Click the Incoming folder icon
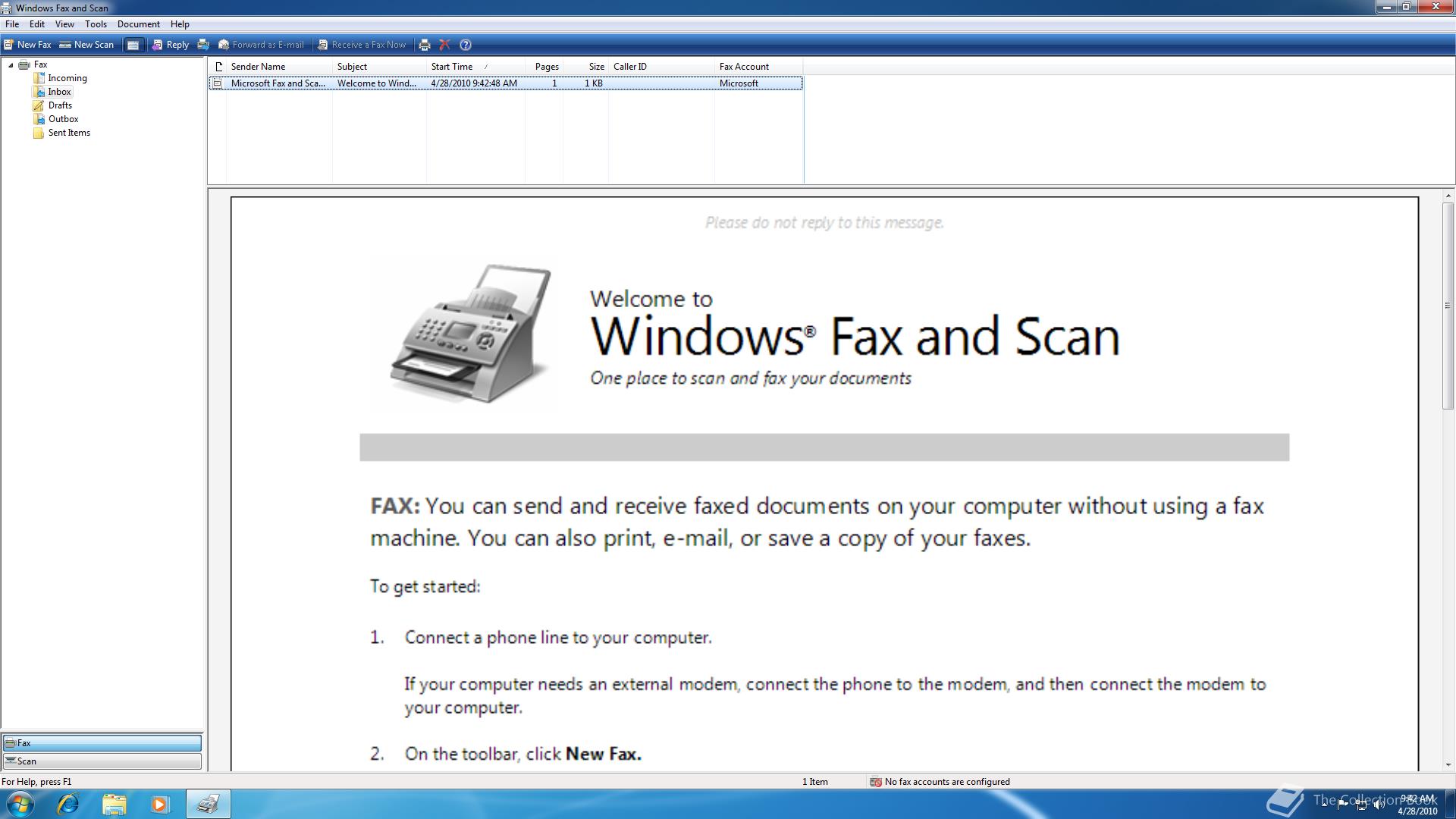1456x819 pixels. click(x=39, y=78)
